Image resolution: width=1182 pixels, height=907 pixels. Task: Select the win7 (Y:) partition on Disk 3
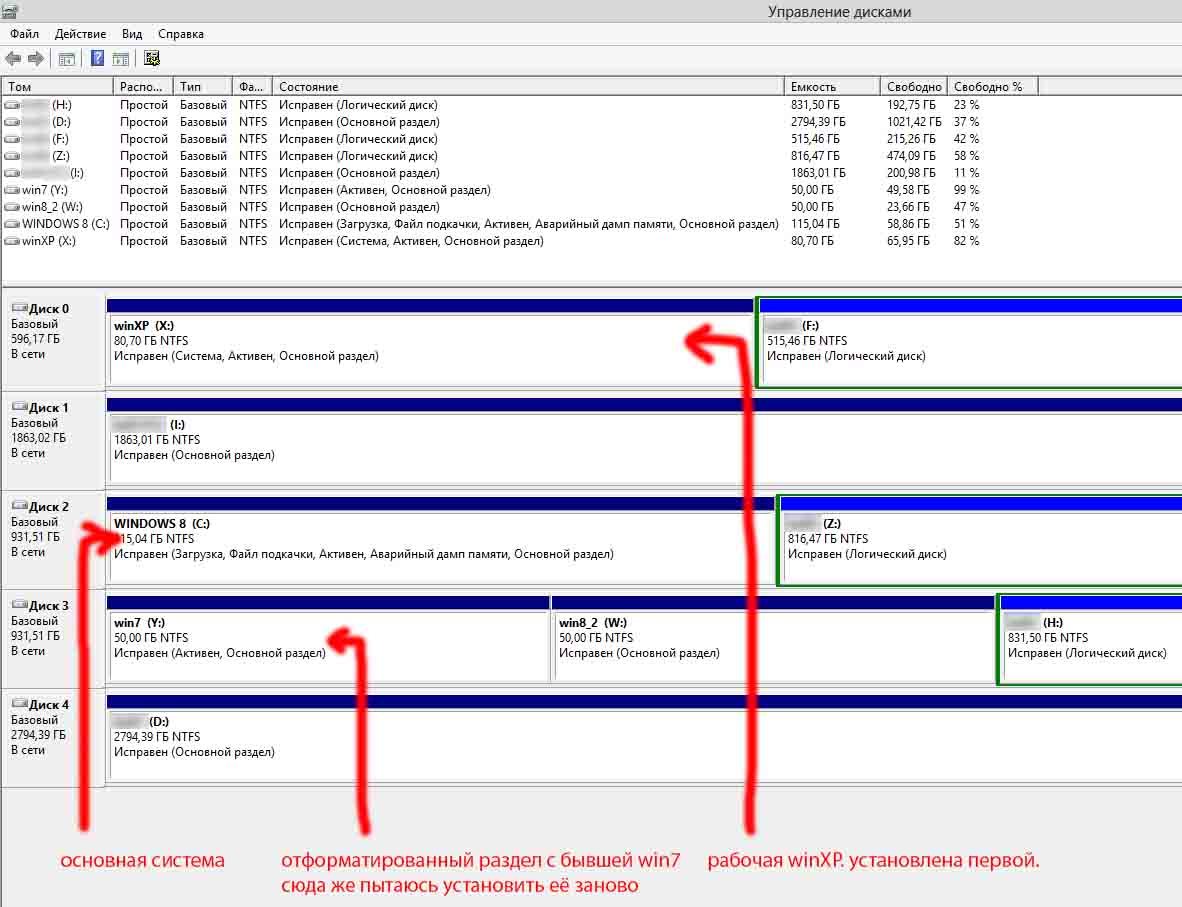329,639
